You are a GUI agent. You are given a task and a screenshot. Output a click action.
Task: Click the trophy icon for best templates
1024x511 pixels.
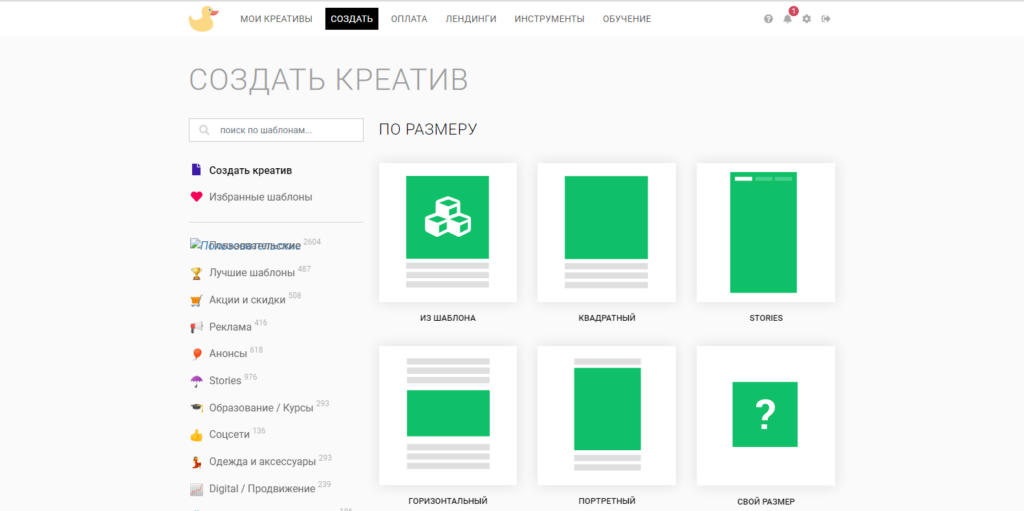tap(196, 273)
